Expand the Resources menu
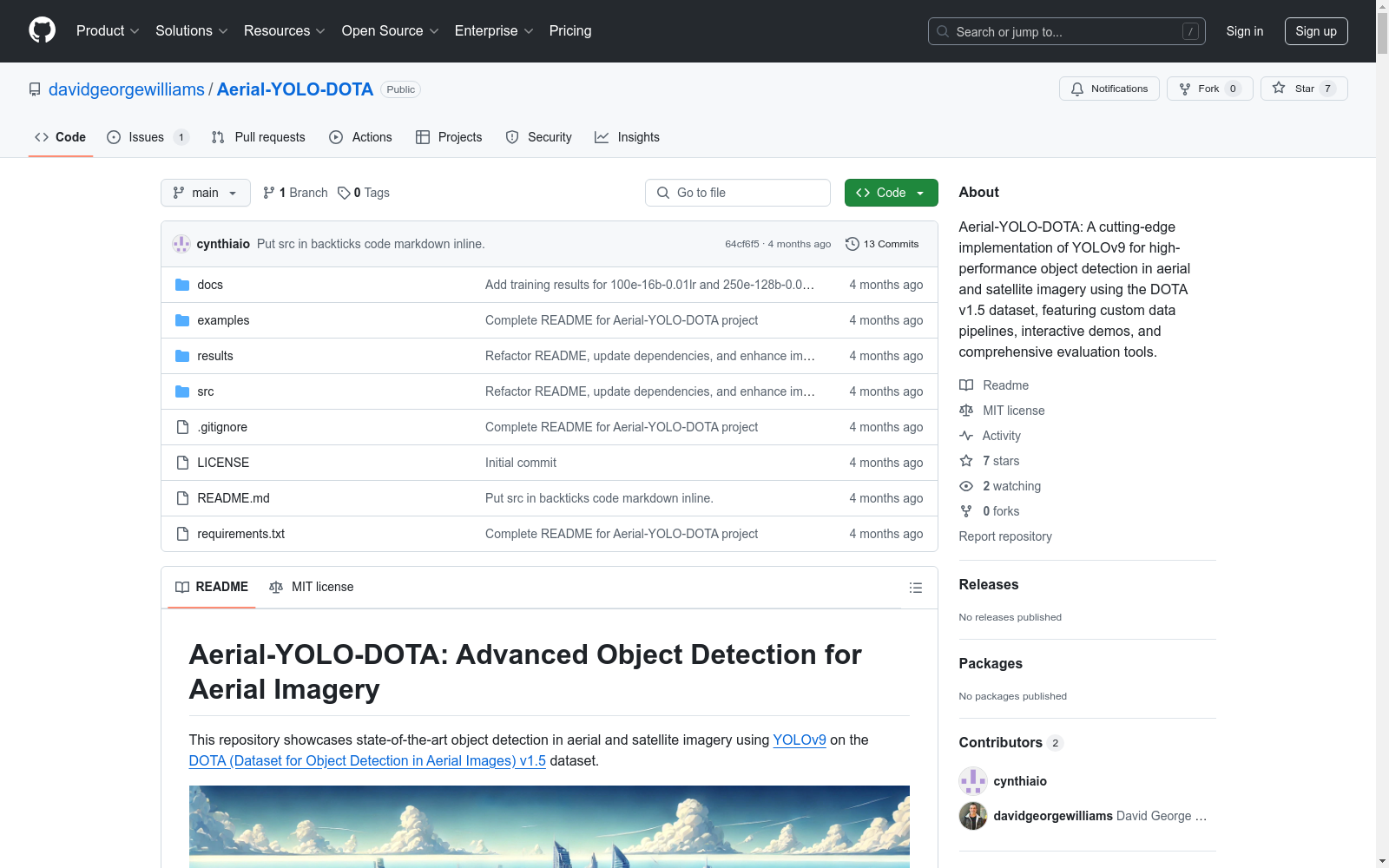This screenshot has height=868, width=1389. (285, 30)
